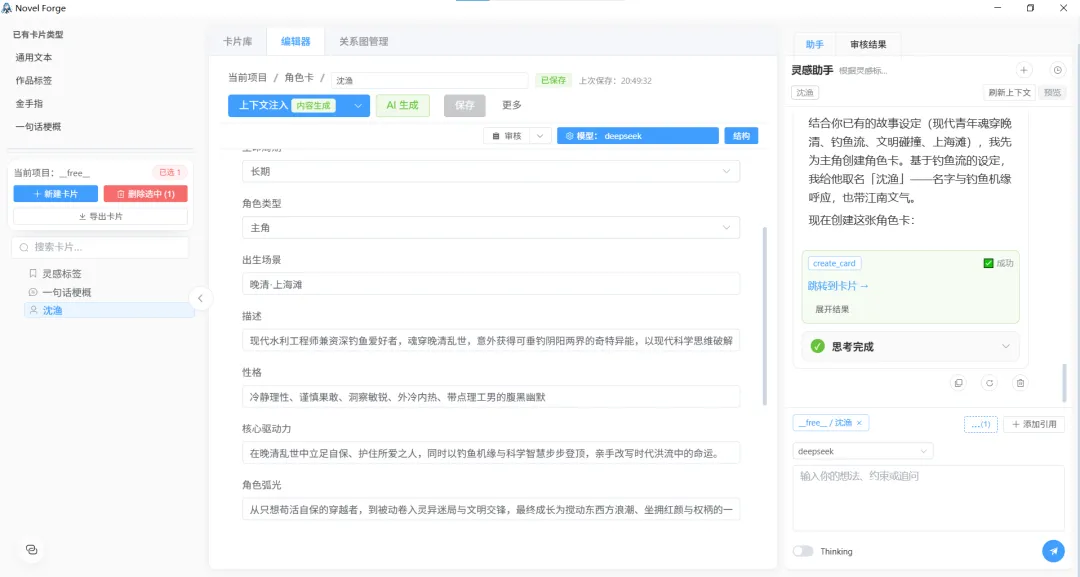Open the 更多 menu

(x=512, y=105)
